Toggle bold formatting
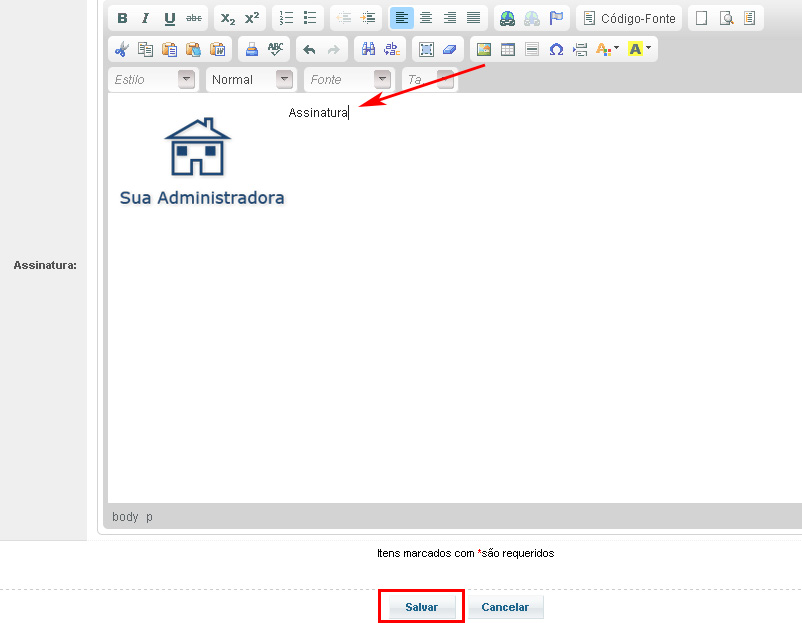 click(x=122, y=18)
